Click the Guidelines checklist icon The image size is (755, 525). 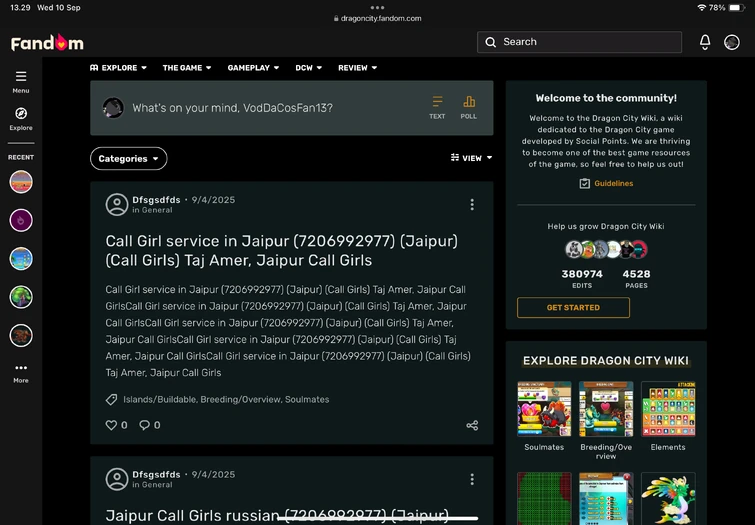point(585,184)
